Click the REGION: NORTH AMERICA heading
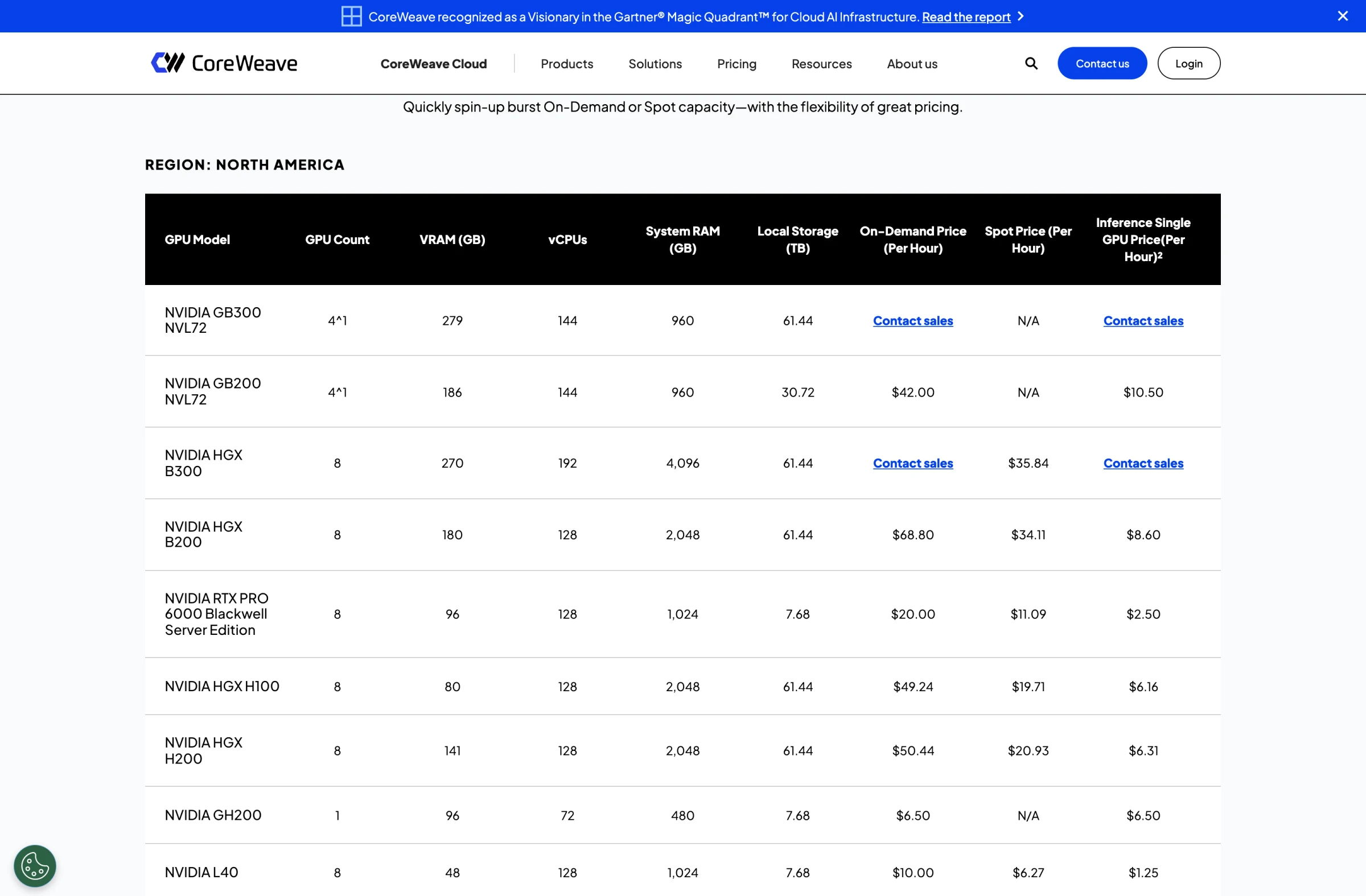 pos(245,164)
